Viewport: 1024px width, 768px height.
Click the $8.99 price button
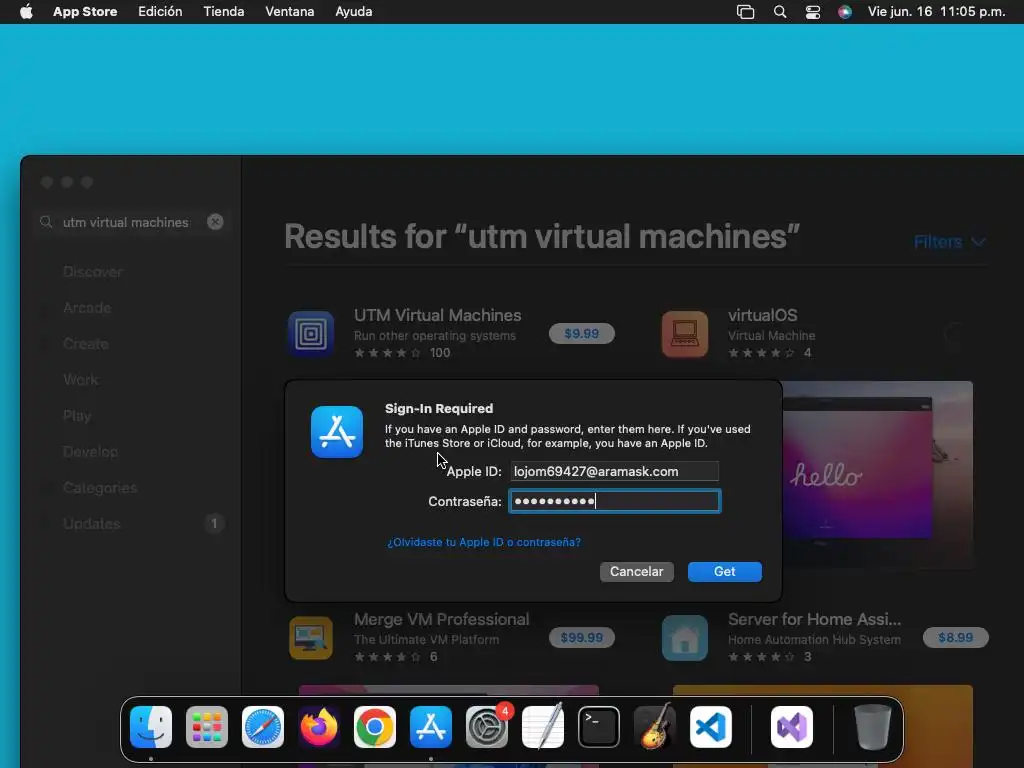(x=955, y=638)
